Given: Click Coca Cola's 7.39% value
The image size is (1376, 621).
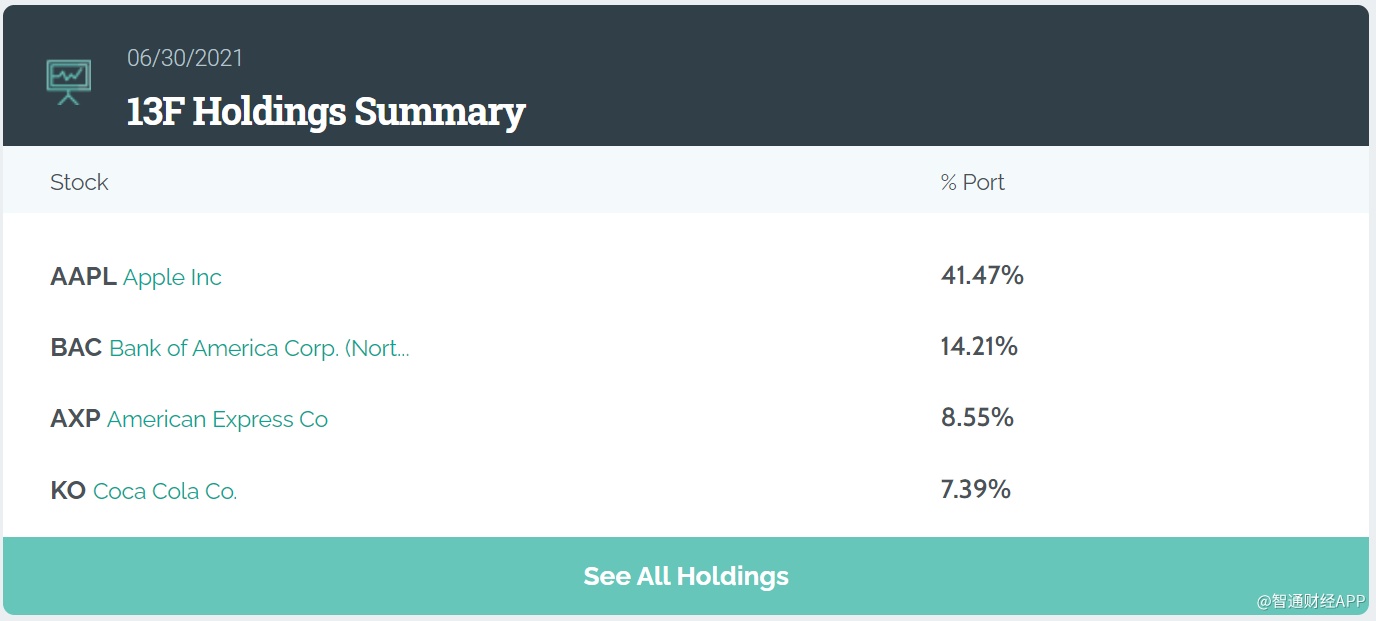Looking at the screenshot, I should (x=976, y=489).
